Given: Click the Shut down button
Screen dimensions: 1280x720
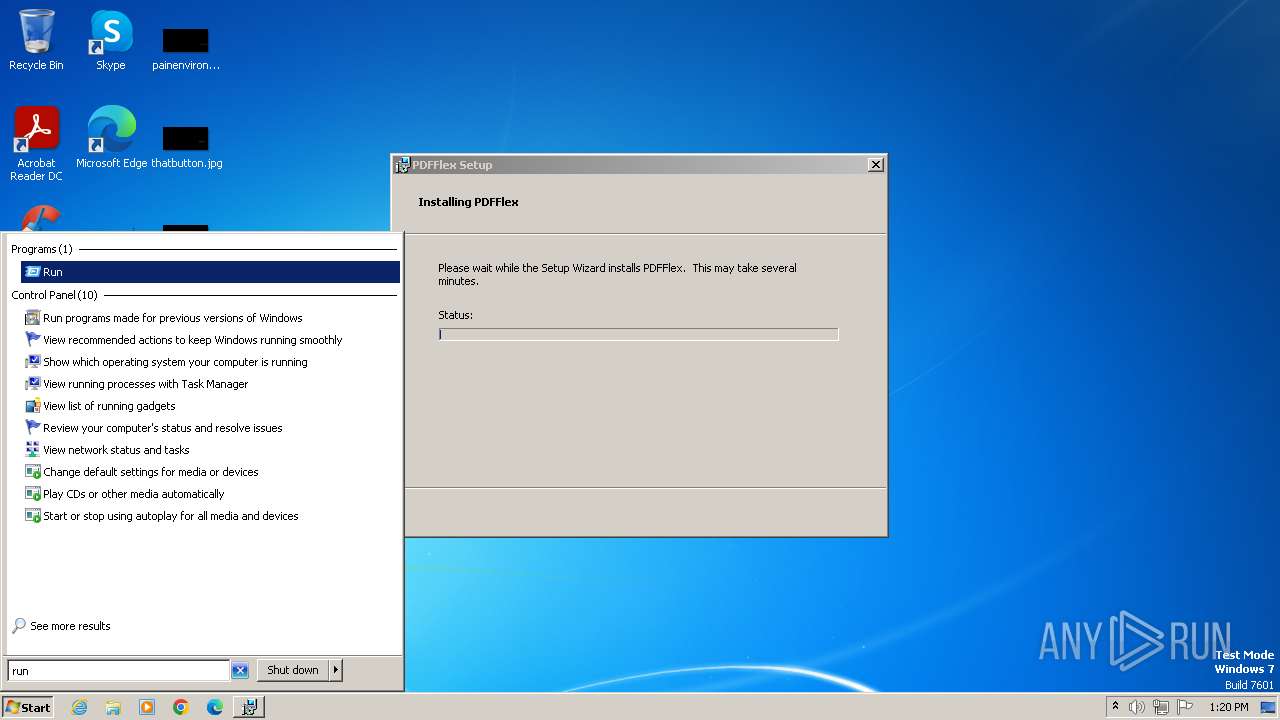Looking at the screenshot, I should coord(293,670).
